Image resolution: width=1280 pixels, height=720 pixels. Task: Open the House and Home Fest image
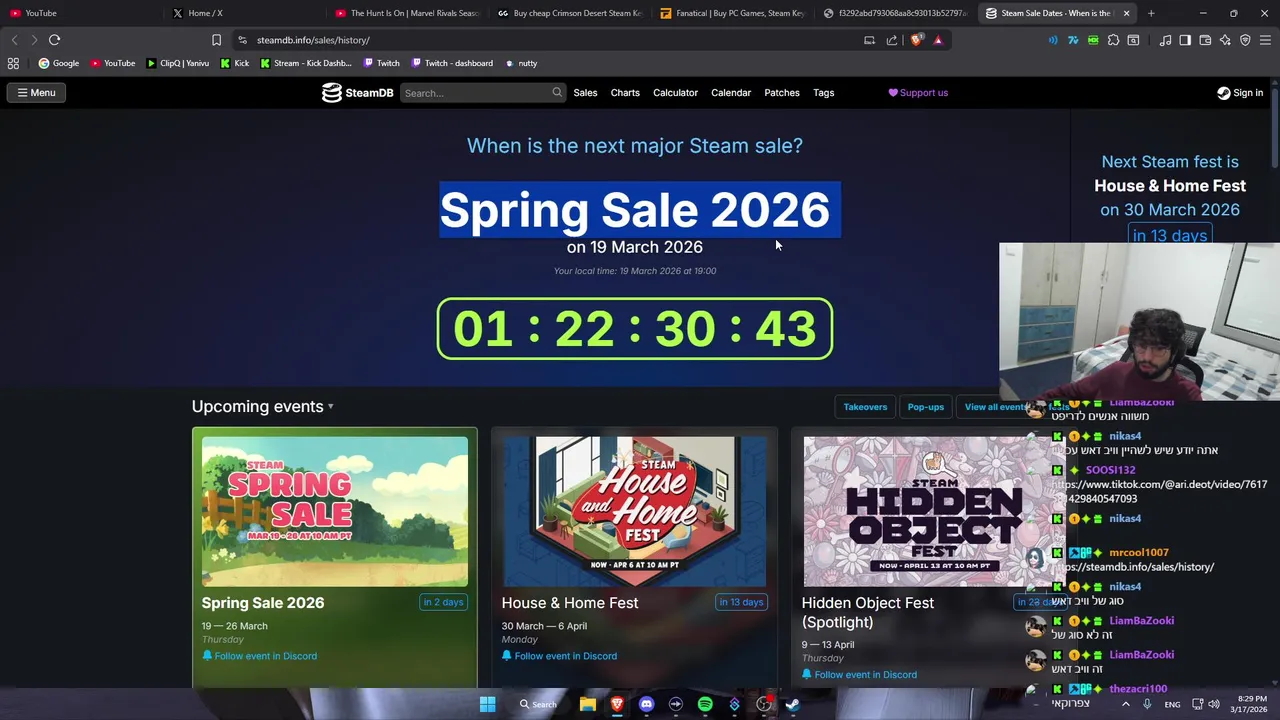(634, 511)
